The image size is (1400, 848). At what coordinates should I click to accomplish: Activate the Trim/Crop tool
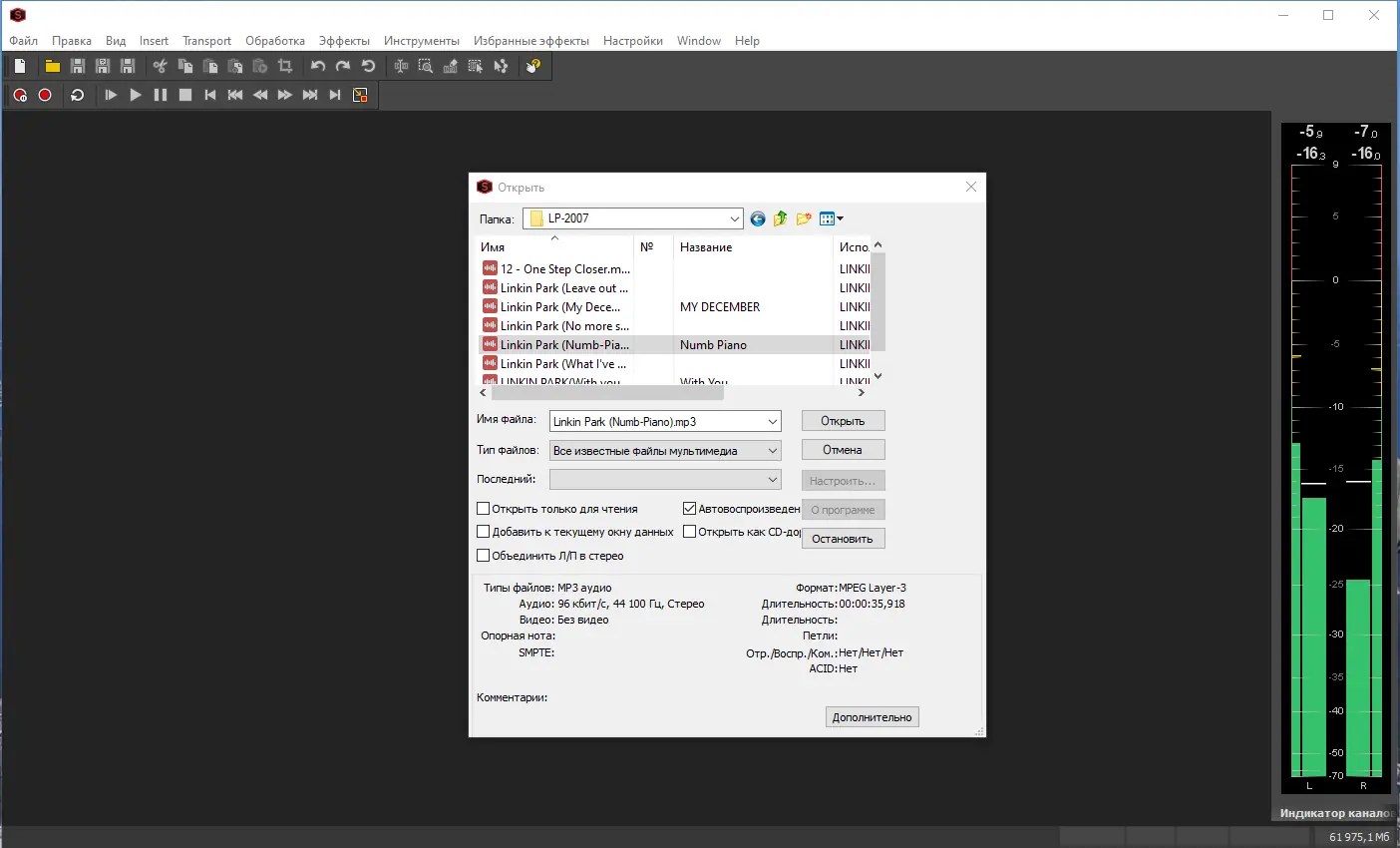[x=286, y=66]
